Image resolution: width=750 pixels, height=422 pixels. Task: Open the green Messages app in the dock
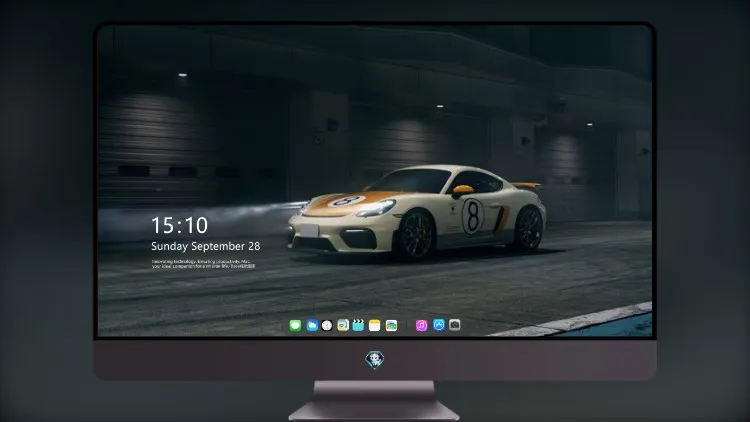pos(295,325)
